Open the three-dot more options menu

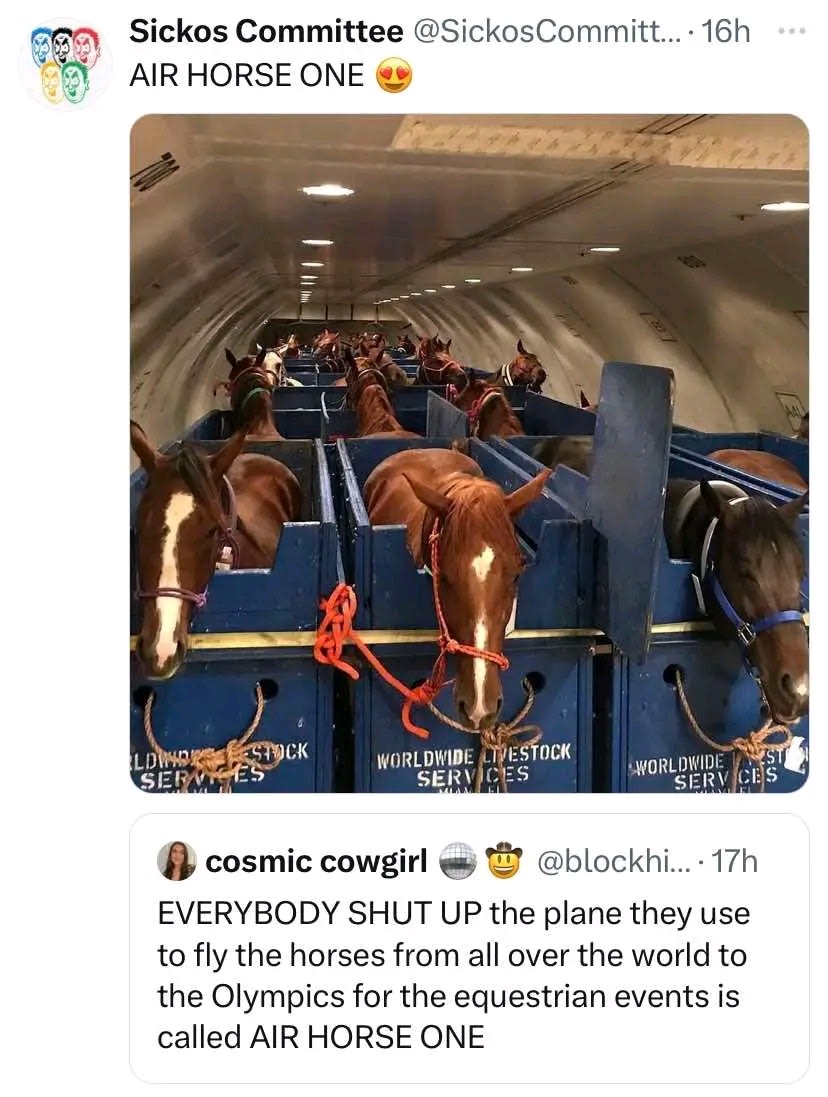(x=792, y=31)
